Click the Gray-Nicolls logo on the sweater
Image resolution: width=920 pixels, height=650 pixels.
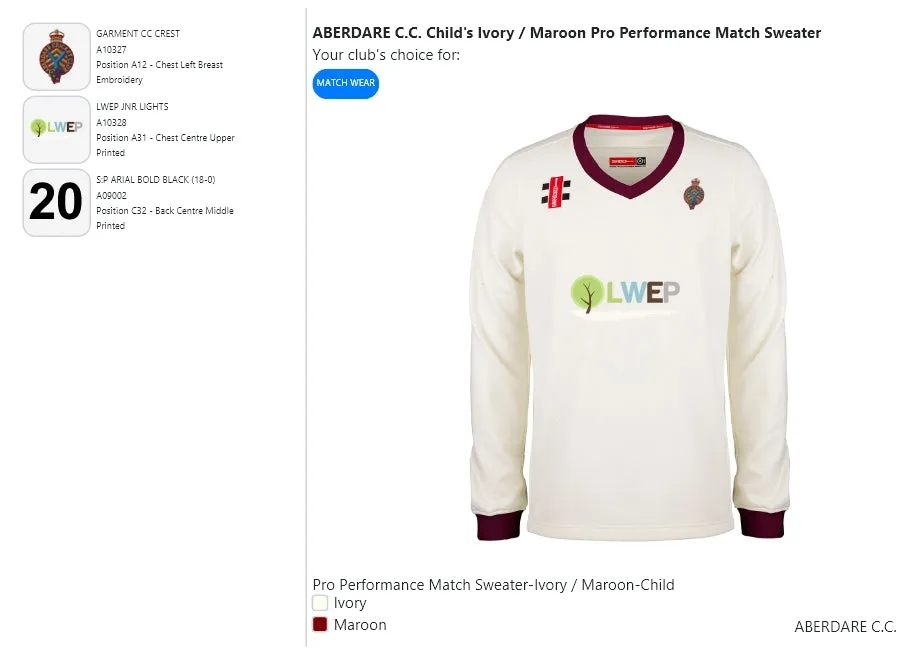point(556,191)
